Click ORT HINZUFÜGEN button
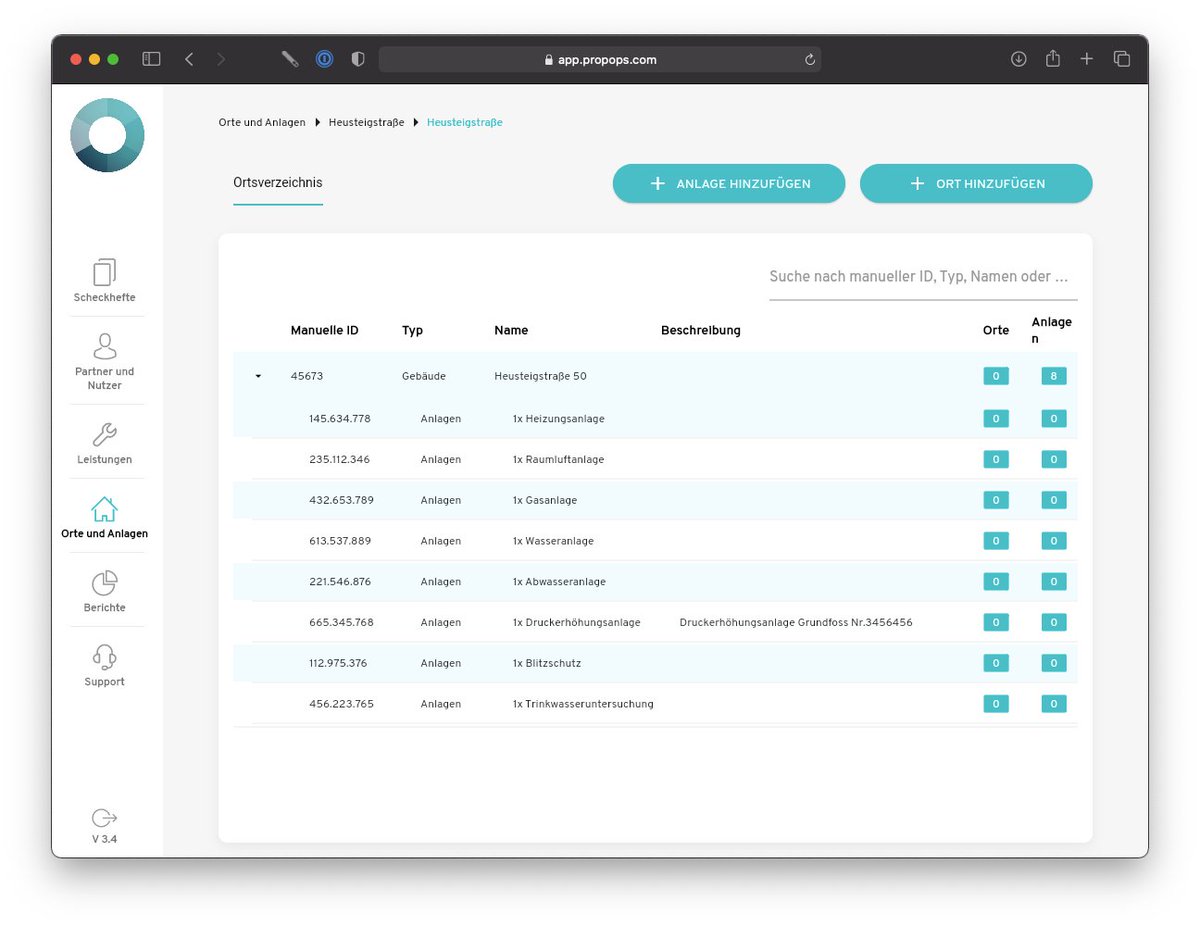 (x=976, y=184)
